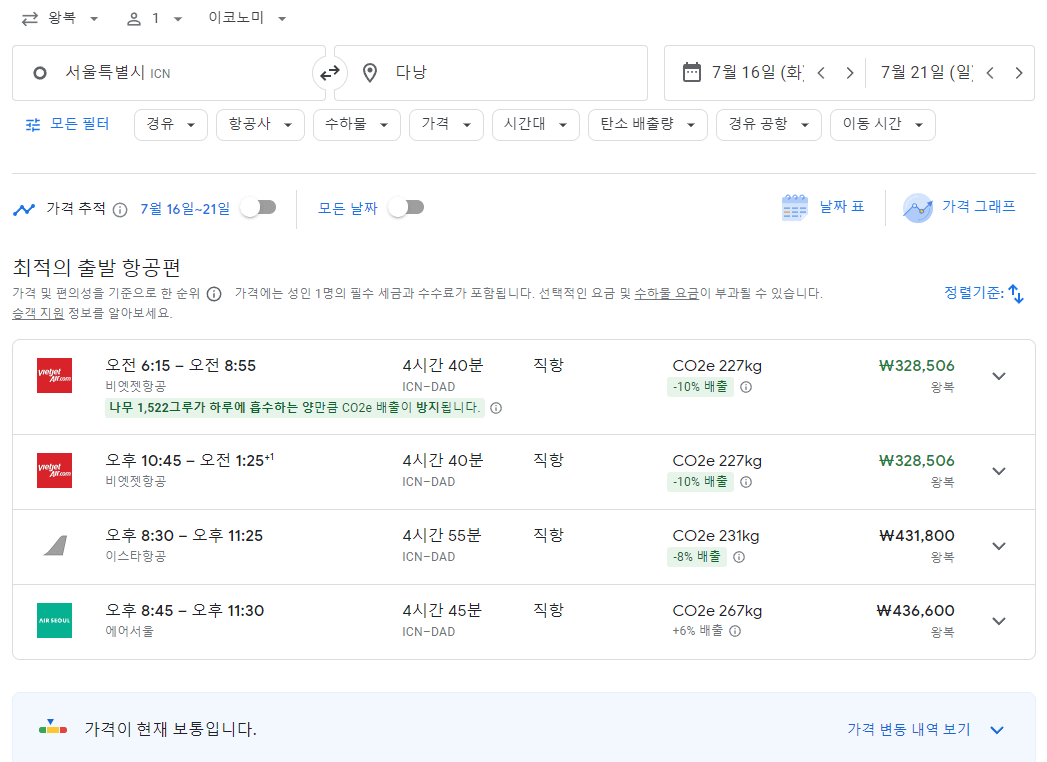This screenshot has height=762, width=1047.
Task: Open the 시간대 time filter menu
Action: click(x=535, y=125)
